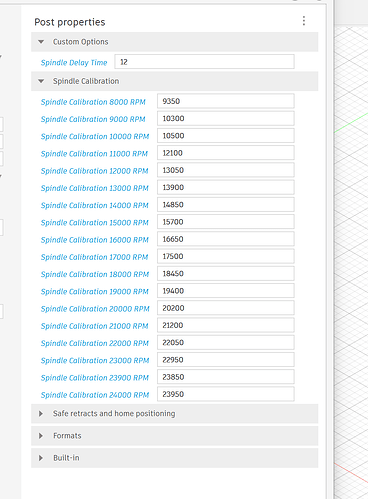Edit the 21000 RPM calibration value
The image size is (368, 499).
coord(226,325)
